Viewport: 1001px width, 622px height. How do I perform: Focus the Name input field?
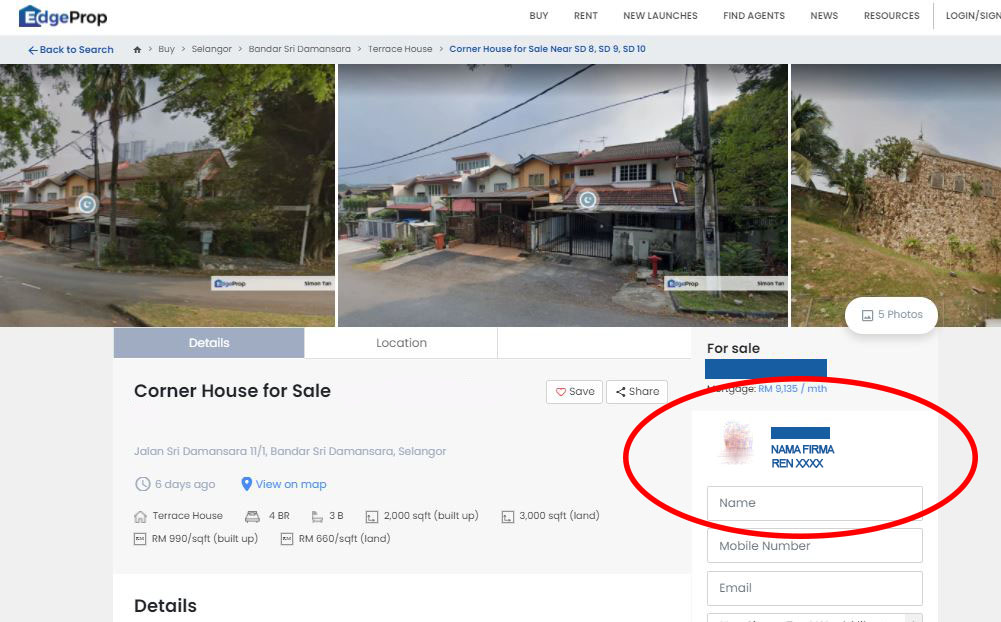815,503
